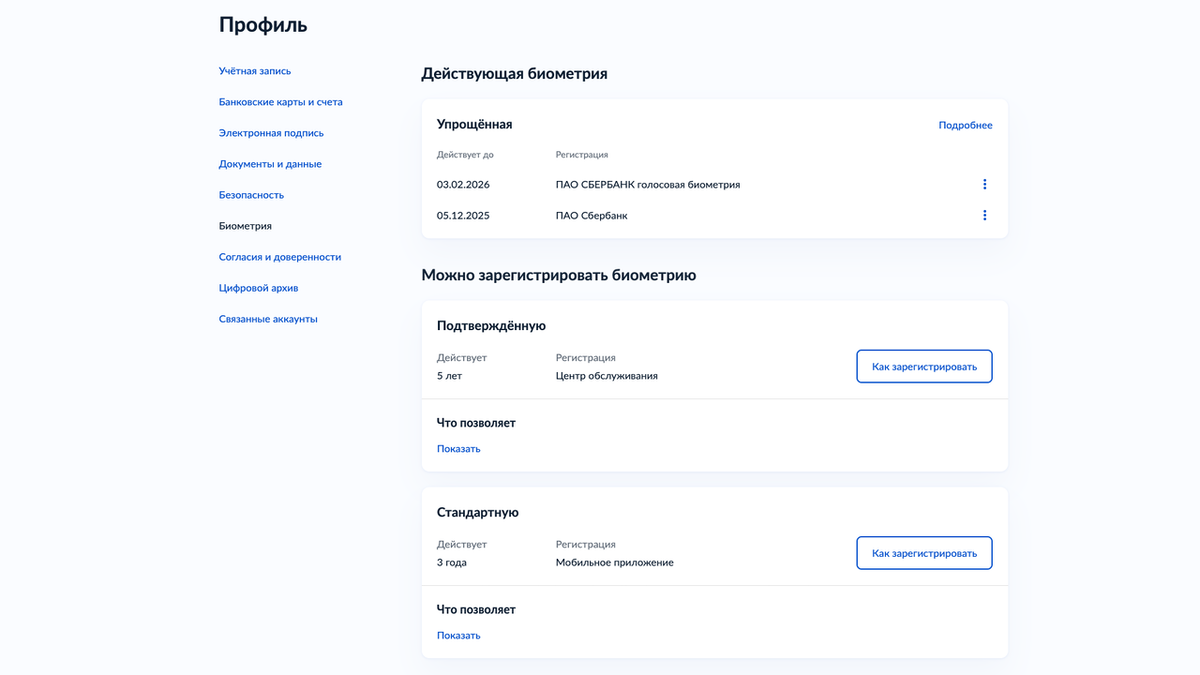
Task: Expand Показать under Подтверждённую card
Action: pyautogui.click(x=458, y=449)
